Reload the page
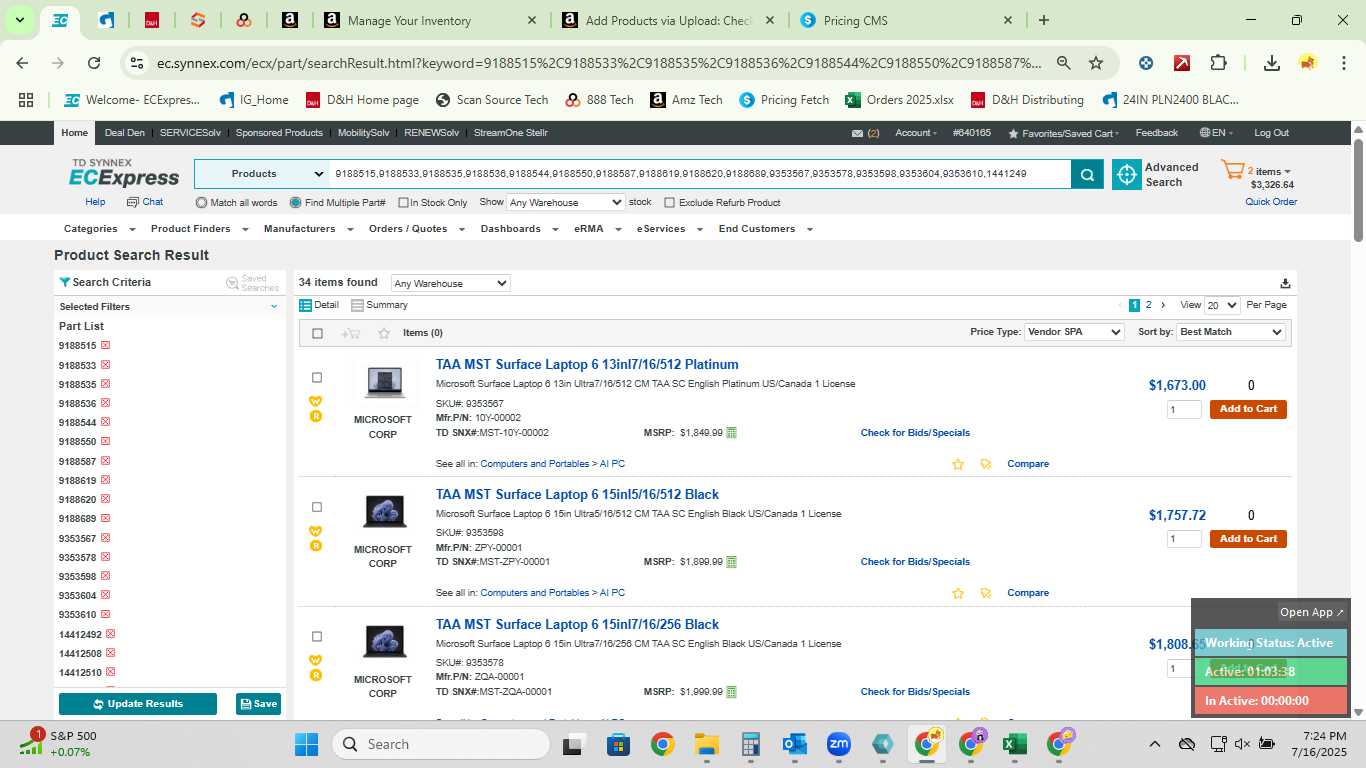This screenshot has width=1366, height=768. 94,63
